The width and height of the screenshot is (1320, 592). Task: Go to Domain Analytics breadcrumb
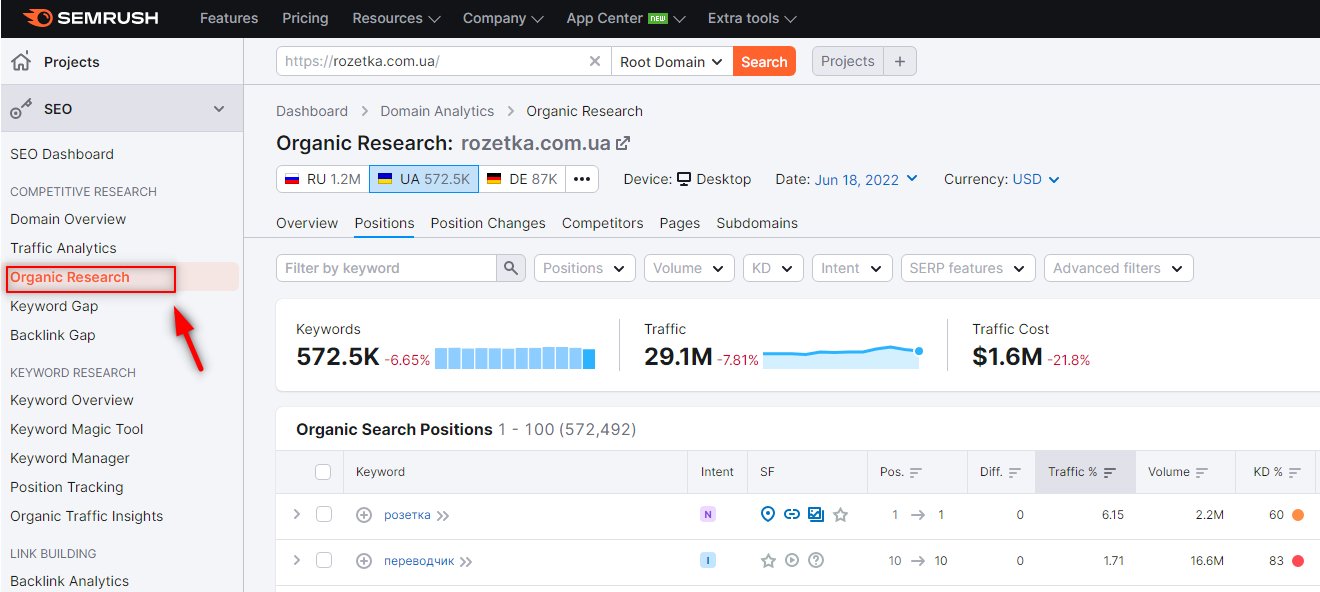point(437,111)
